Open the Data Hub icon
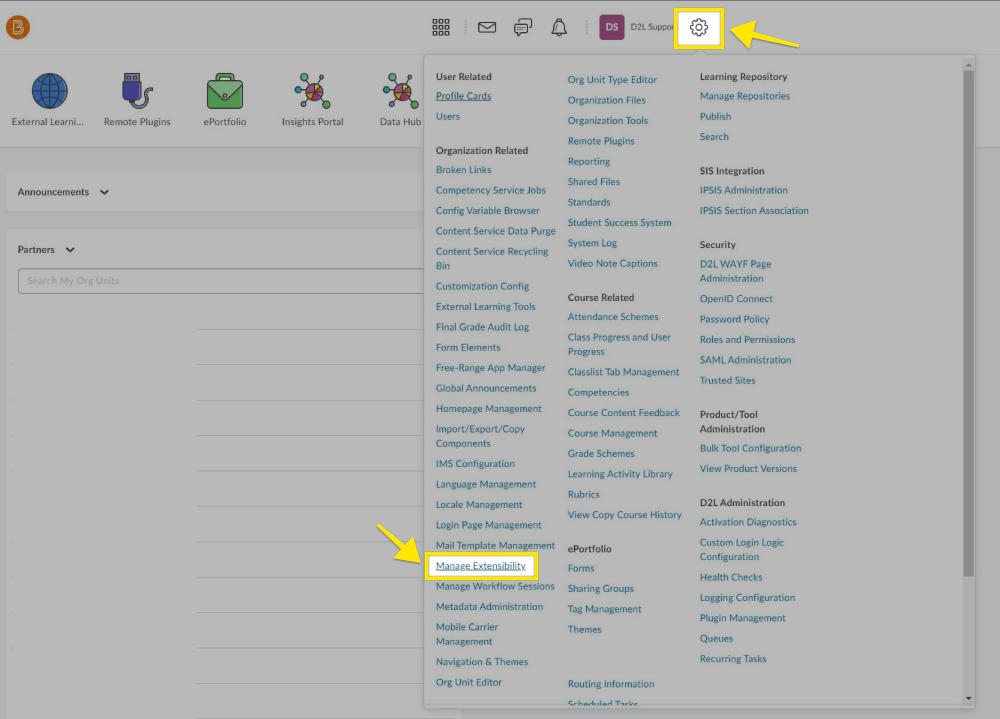The image size is (1000, 719). [x=398, y=91]
